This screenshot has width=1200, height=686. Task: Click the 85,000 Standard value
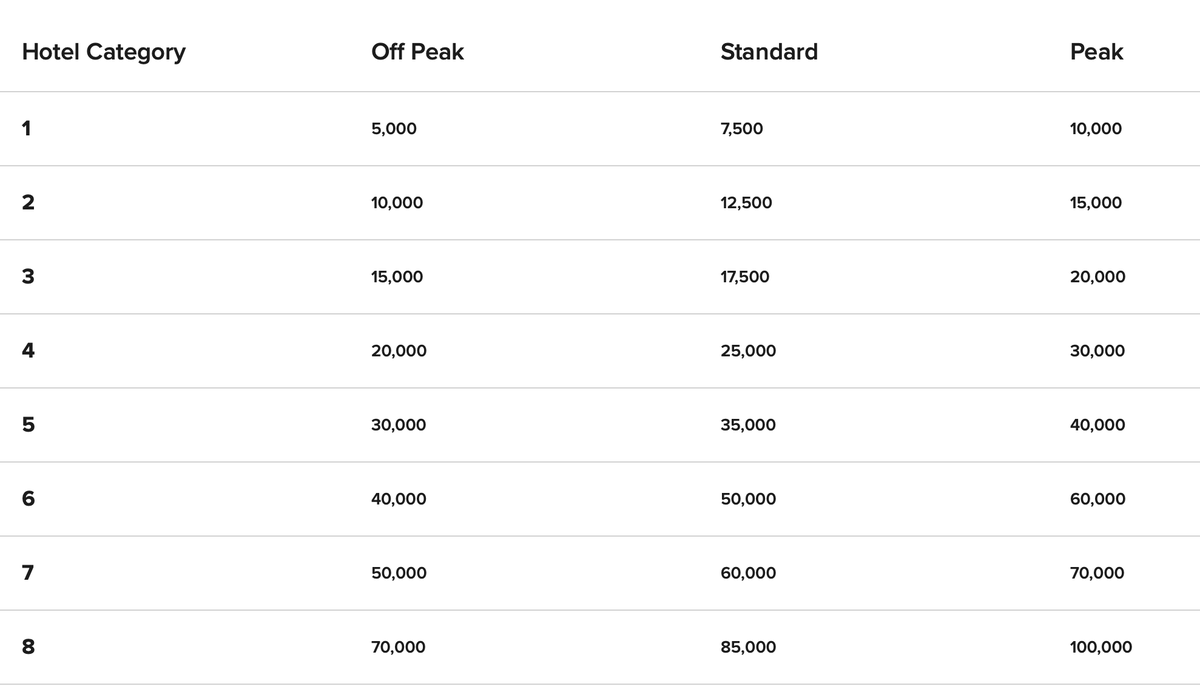point(748,647)
